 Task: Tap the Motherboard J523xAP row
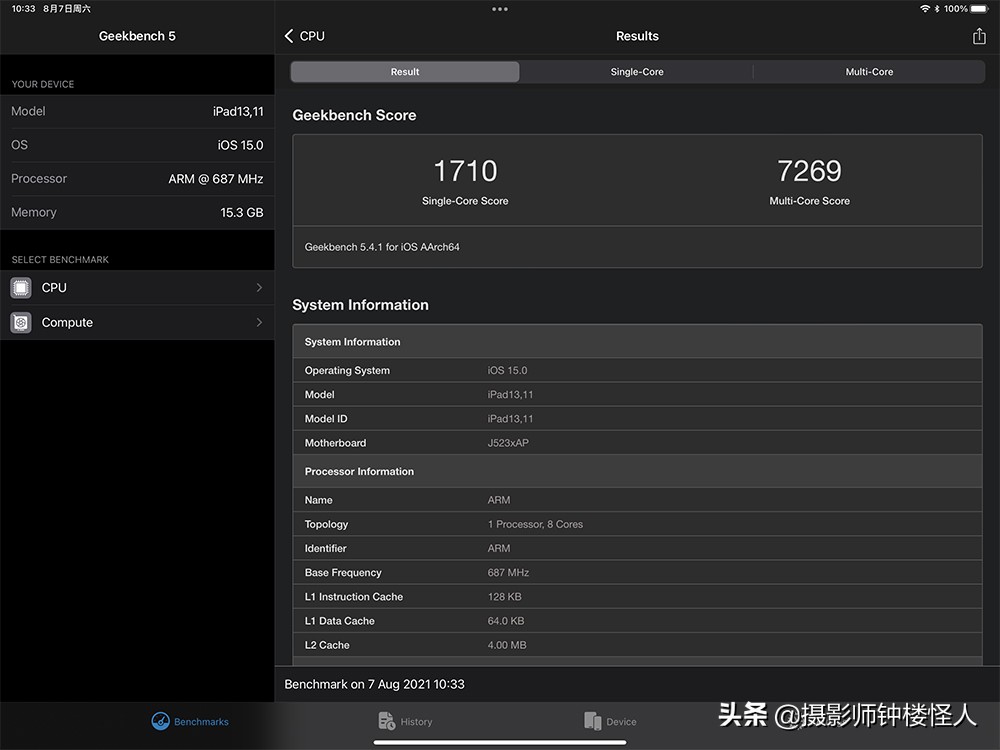[637, 443]
